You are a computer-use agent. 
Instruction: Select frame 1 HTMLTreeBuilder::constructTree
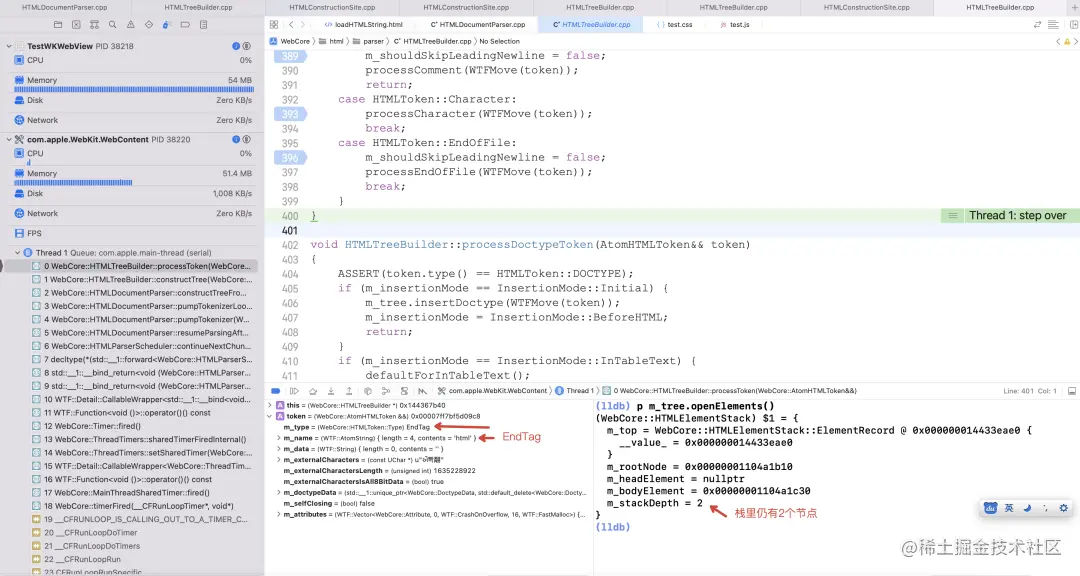[142, 280]
